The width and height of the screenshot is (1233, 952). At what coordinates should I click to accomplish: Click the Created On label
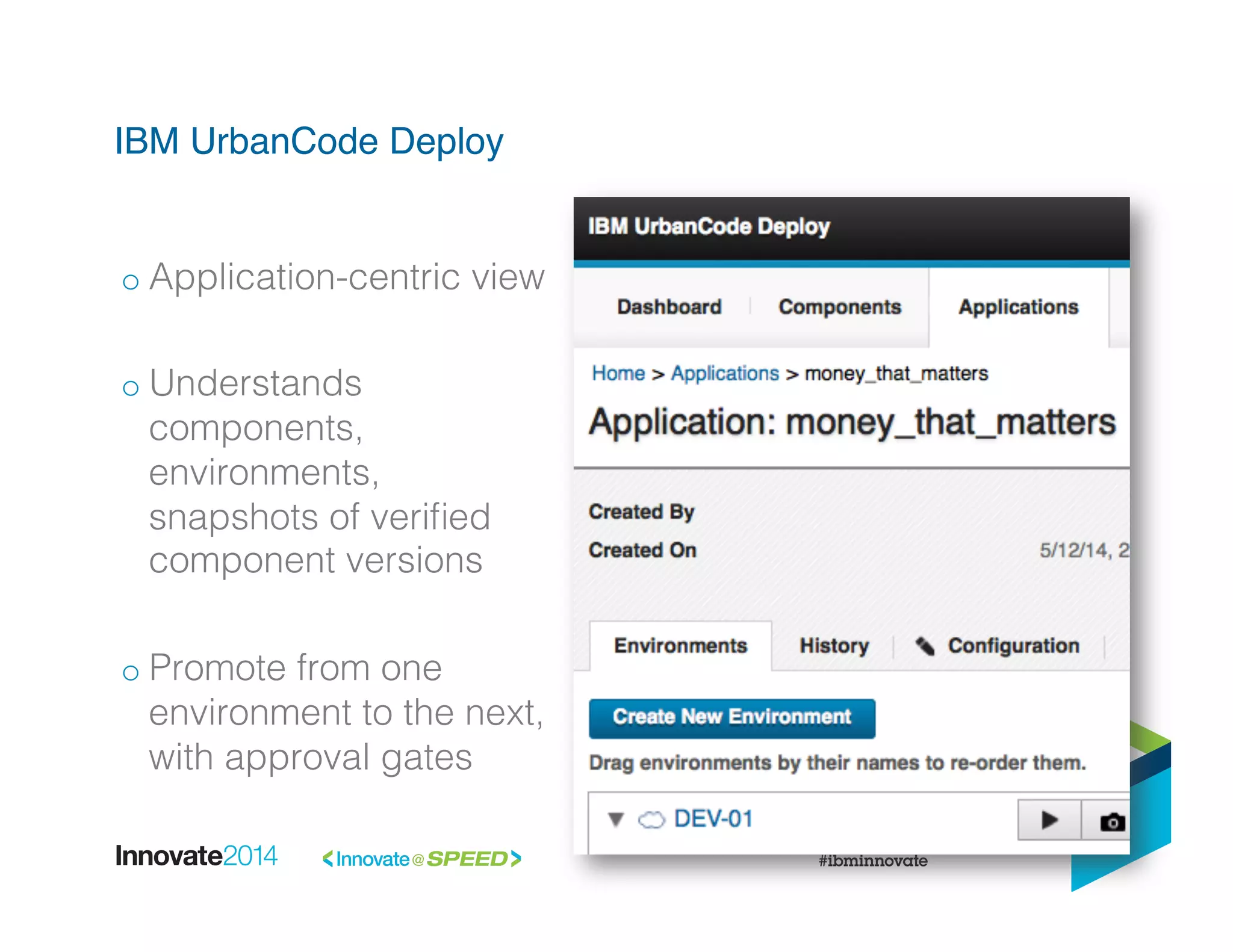(642, 550)
